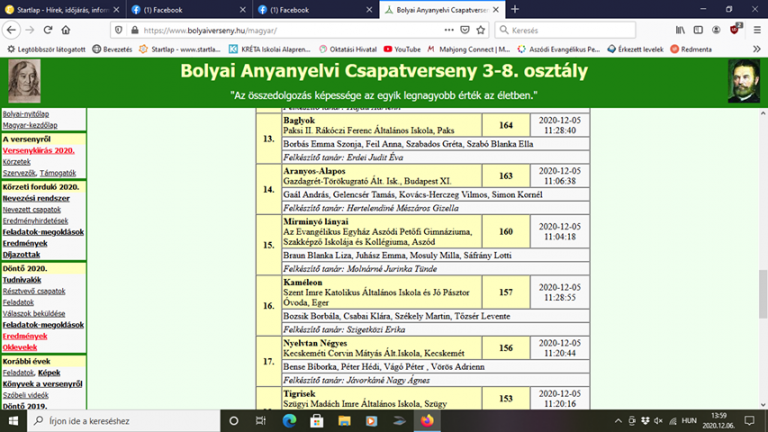Open Válaszok beküldése link

(x=34, y=313)
